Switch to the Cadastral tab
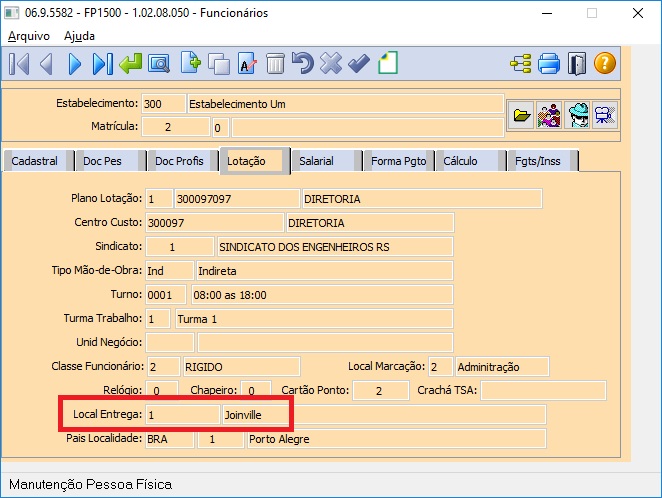Screen dimensions: 662x498 38,161
